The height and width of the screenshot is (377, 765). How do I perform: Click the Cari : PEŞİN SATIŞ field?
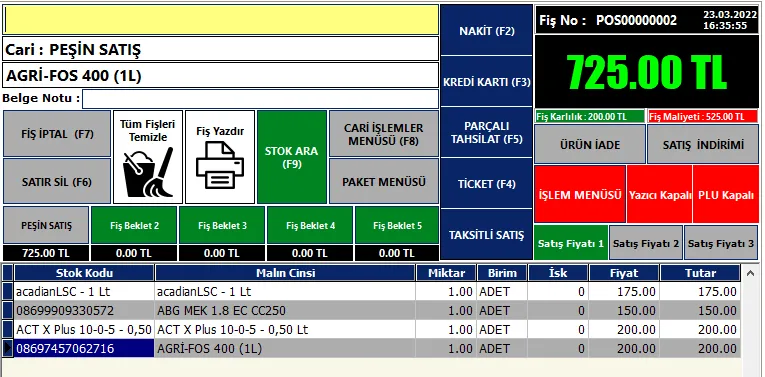(221, 49)
